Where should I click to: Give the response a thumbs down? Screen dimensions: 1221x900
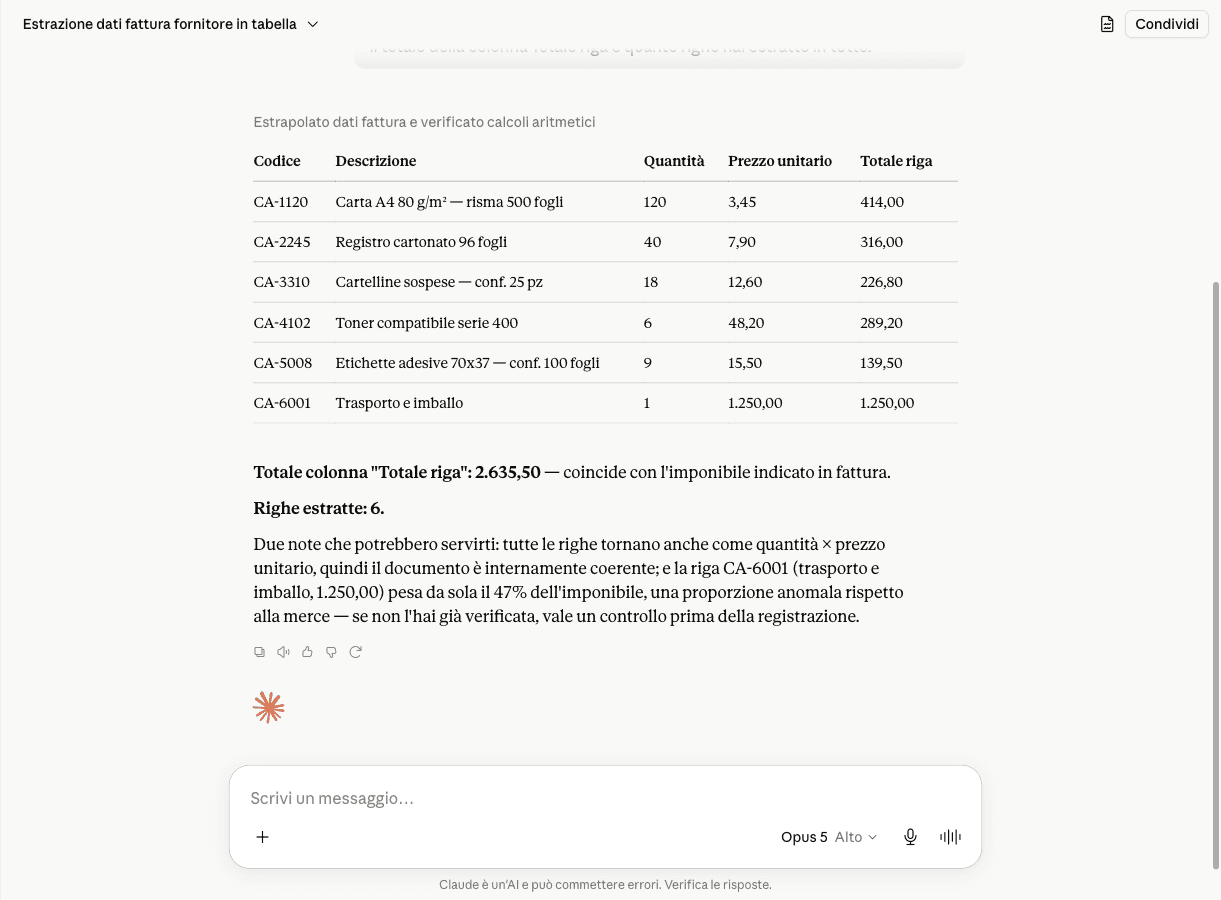pyautogui.click(x=331, y=652)
